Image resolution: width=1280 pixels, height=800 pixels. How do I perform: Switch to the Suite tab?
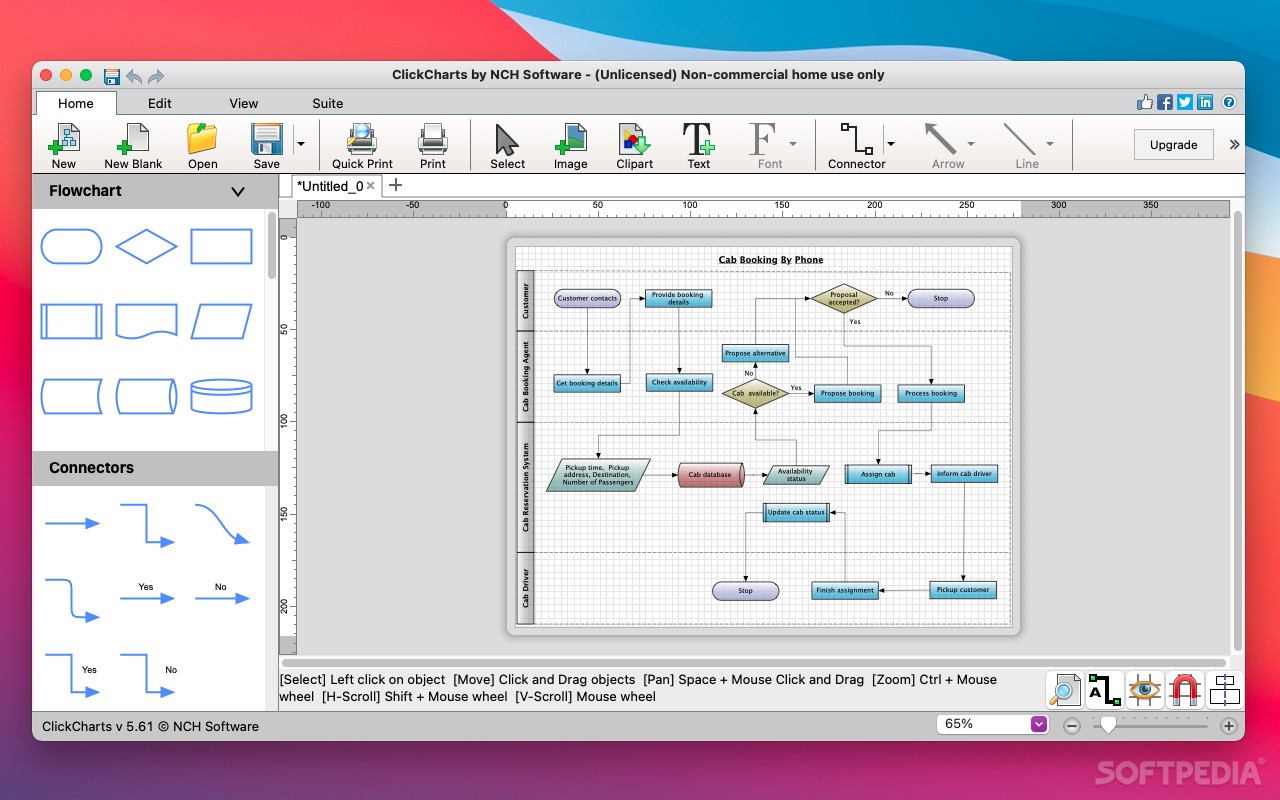coord(327,103)
